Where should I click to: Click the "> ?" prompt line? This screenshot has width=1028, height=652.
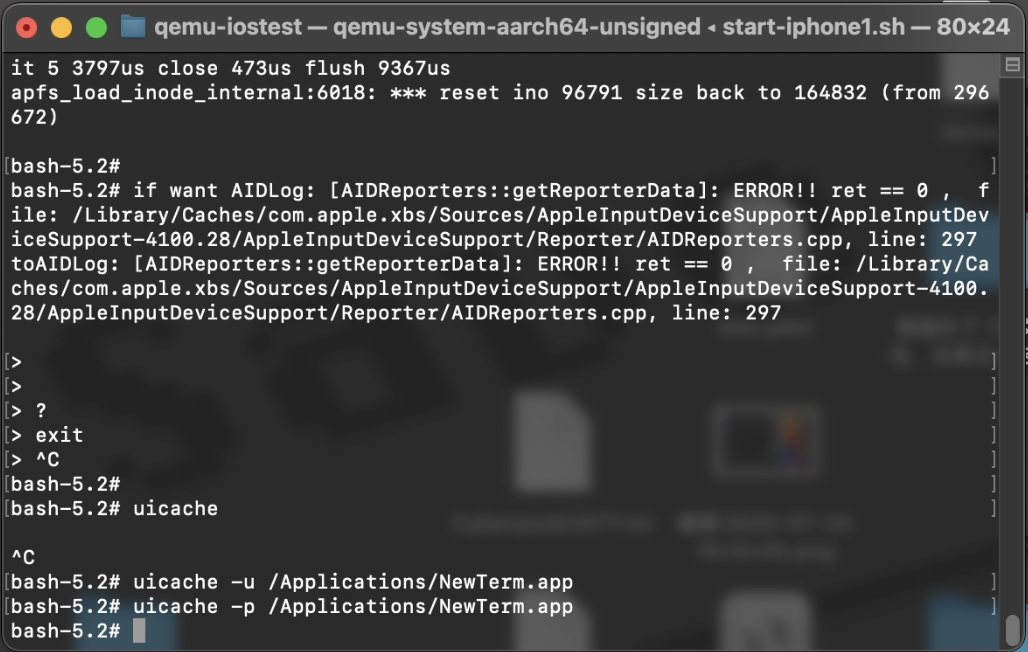pyautogui.click(x=40, y=411)
